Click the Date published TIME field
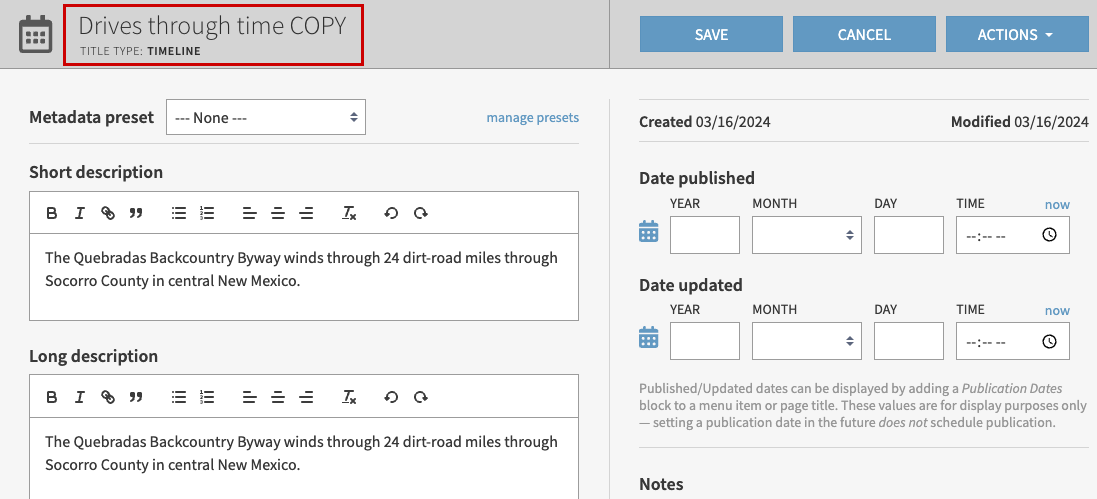1097x499 pixels. click(x=1012, y=235)
